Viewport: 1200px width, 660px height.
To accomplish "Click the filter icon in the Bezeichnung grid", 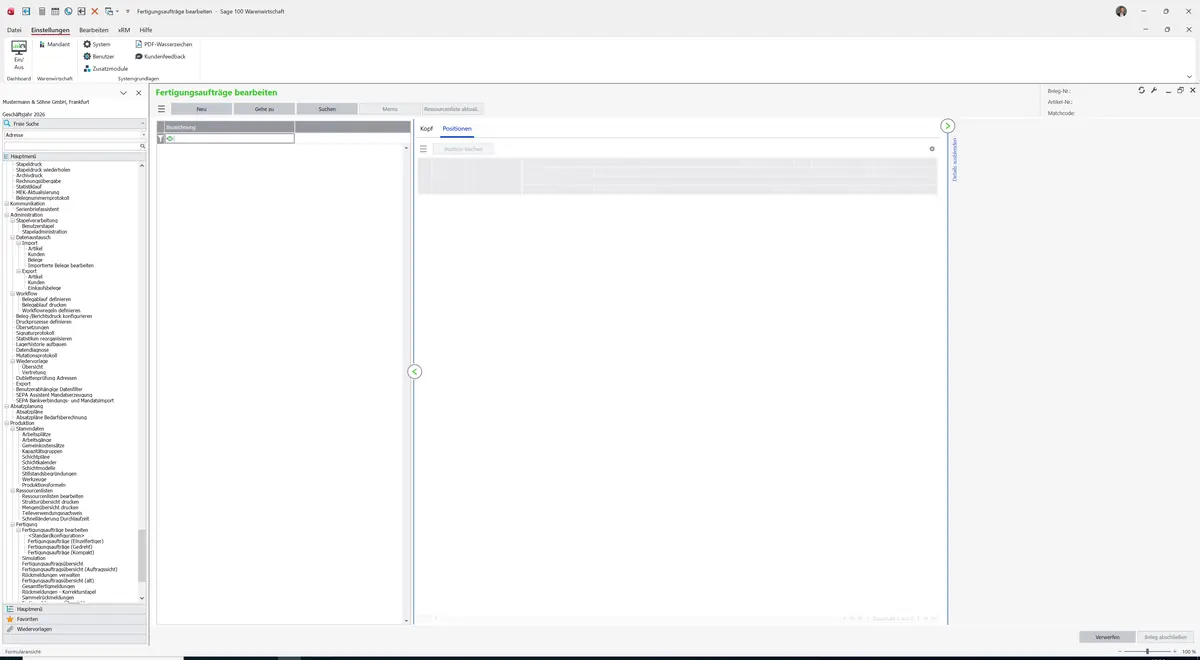I will point(161,138).
